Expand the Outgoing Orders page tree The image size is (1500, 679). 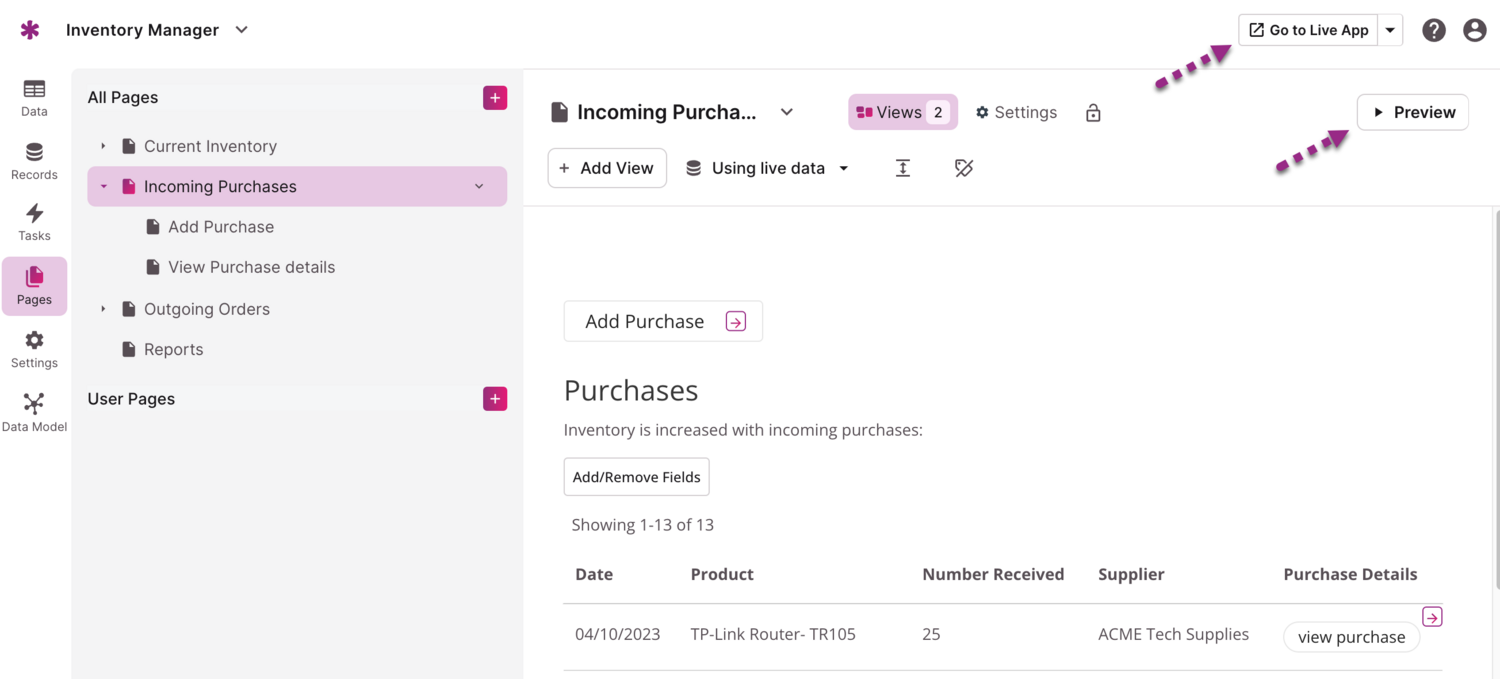pyautogui.click(x=103, y=309)
